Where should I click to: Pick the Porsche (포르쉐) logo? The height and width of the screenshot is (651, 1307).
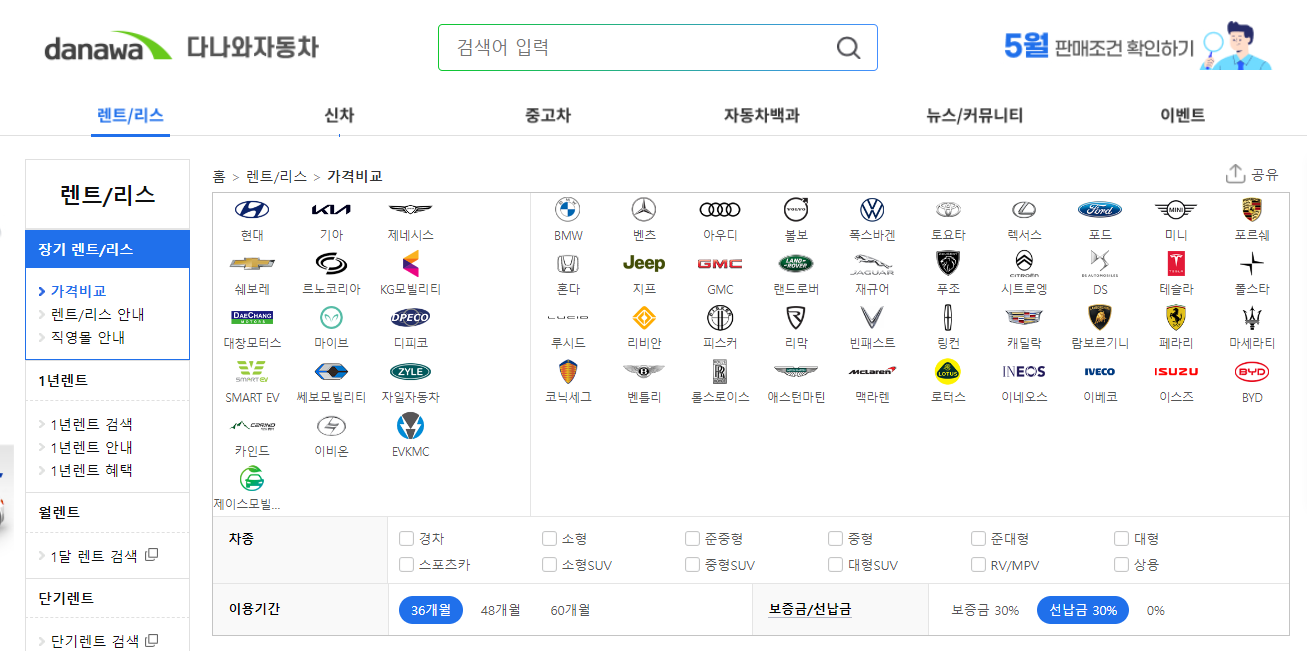click(1252, 209)
